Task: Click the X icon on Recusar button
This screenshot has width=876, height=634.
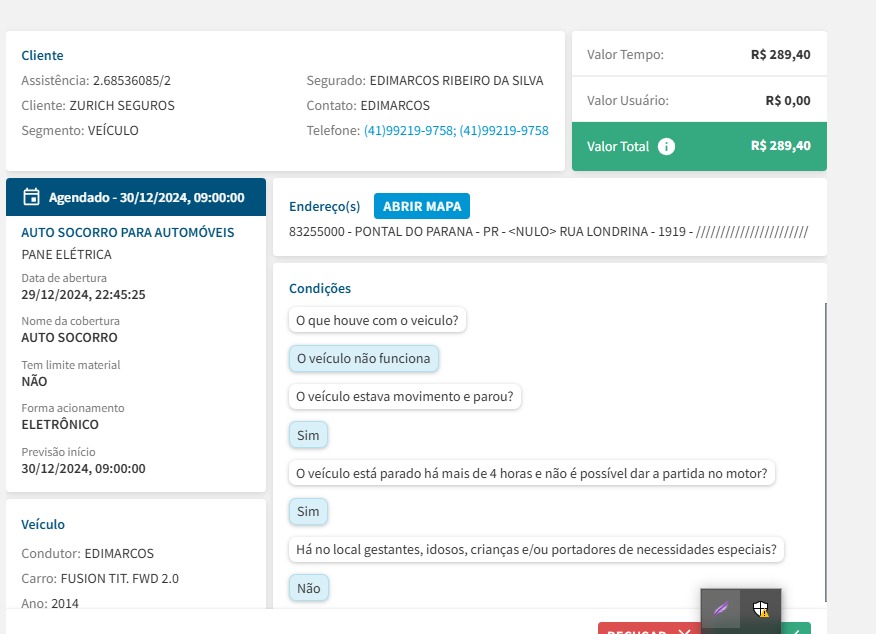Action: click(683, 630)
